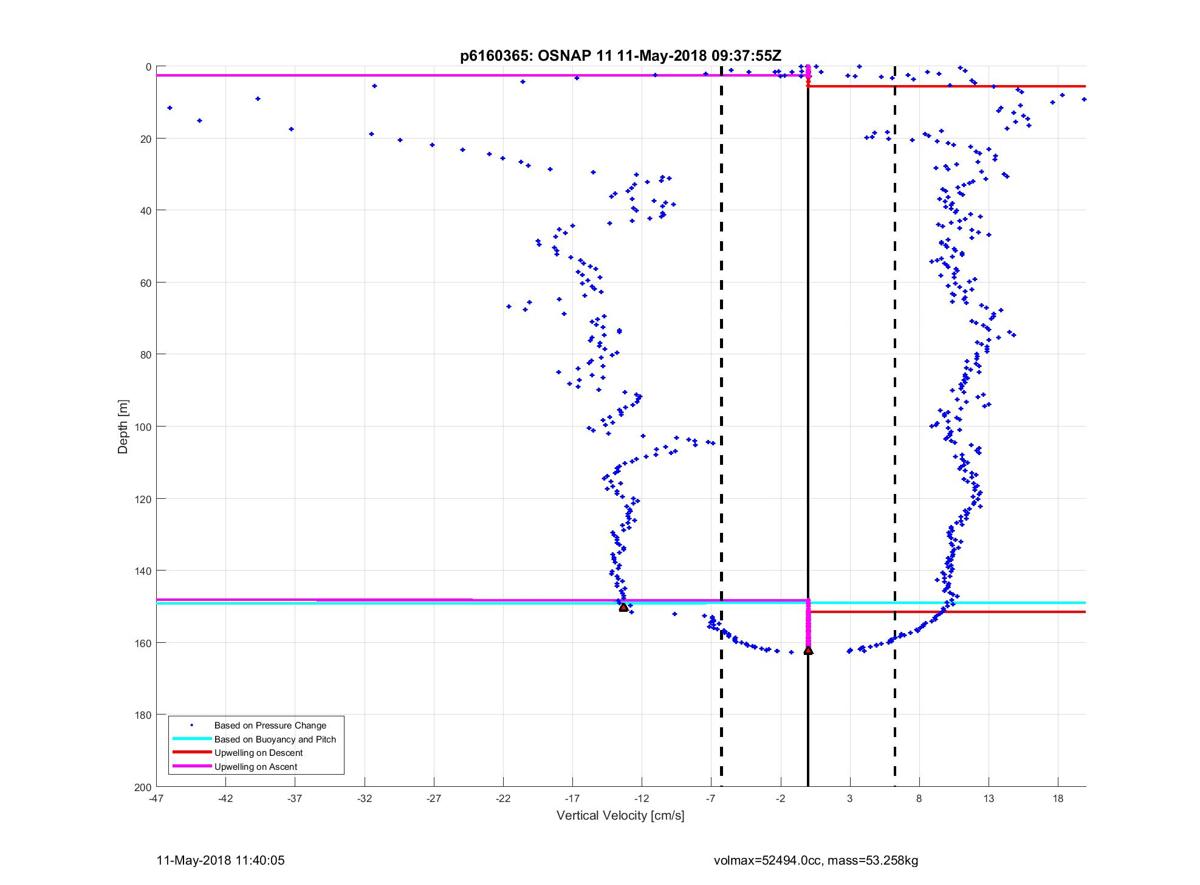Click the red line sample in legend
The height and width of the screenshot is (885, 1200).
click(191, 753)
